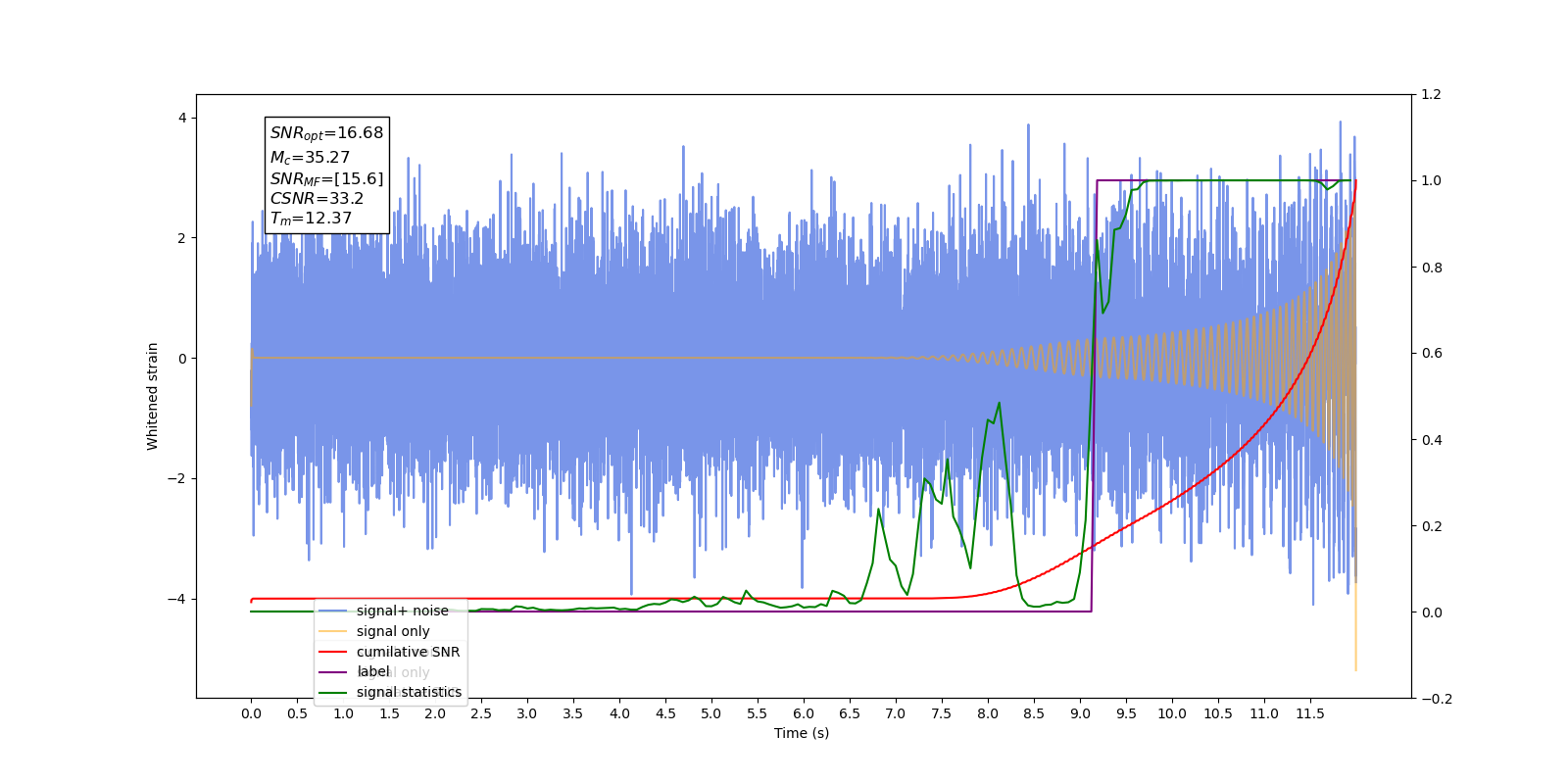This screenshot has height=784, width=1568.
Task: Click the red line sample beside cumilative SNR
Action: (x=333, y=652)
